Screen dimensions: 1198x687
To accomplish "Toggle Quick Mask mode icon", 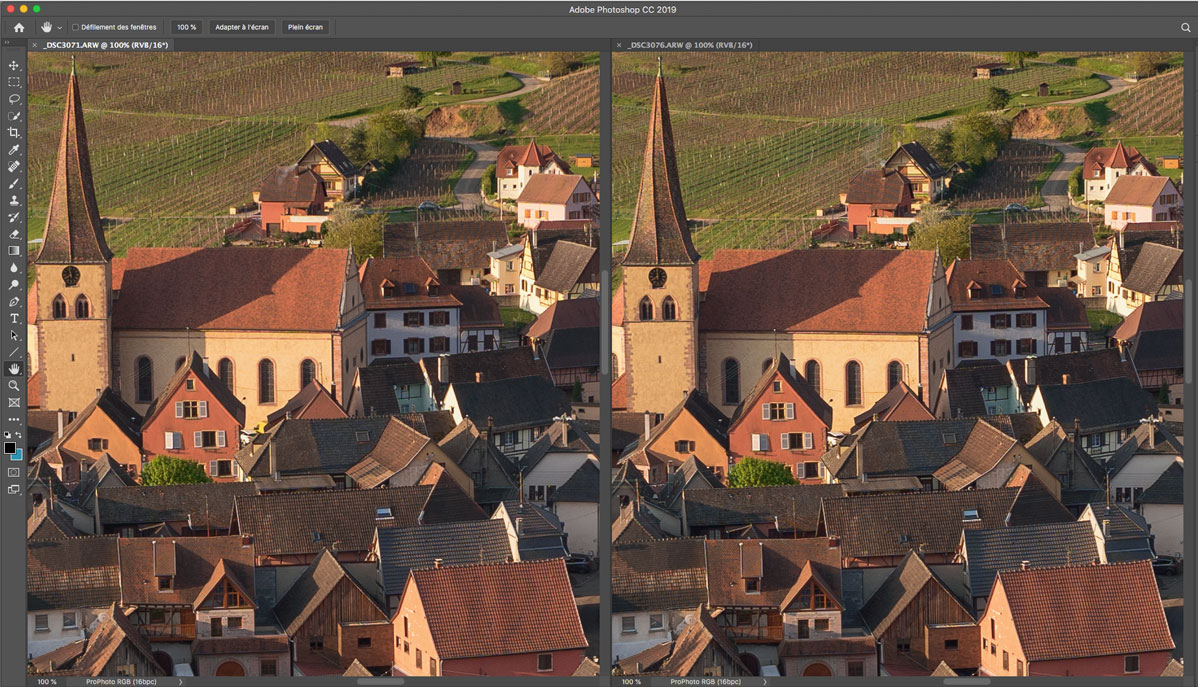I will [x=14, y=471].
